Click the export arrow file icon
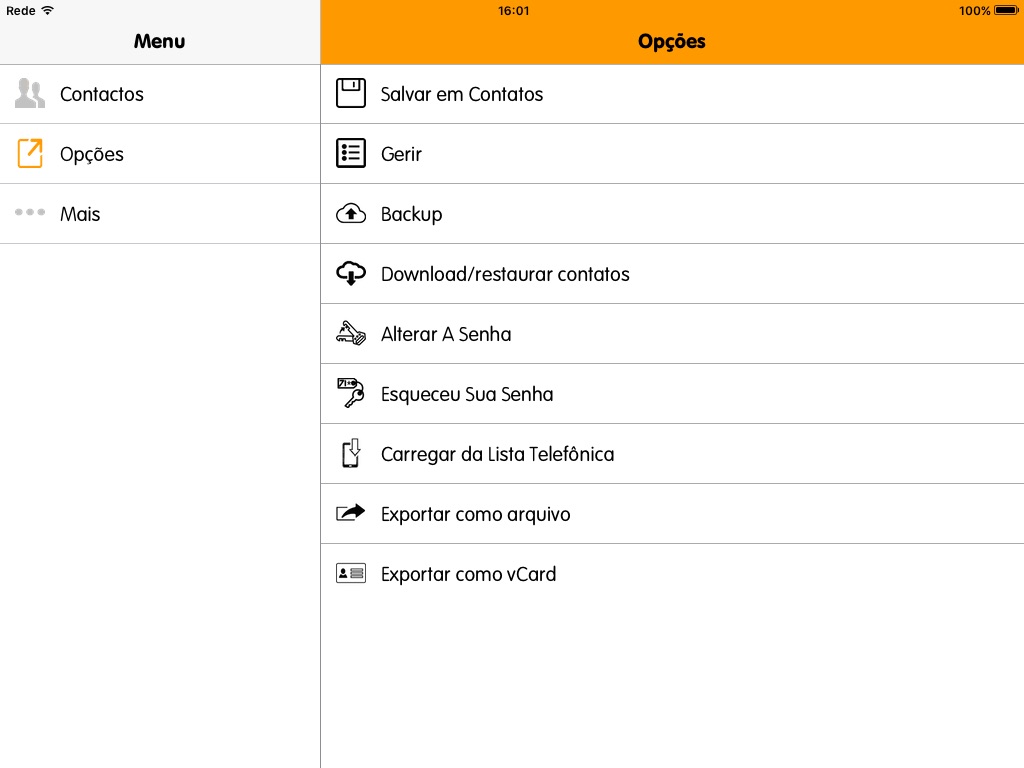Viewport: 1024px width, 768px height. 351,513
